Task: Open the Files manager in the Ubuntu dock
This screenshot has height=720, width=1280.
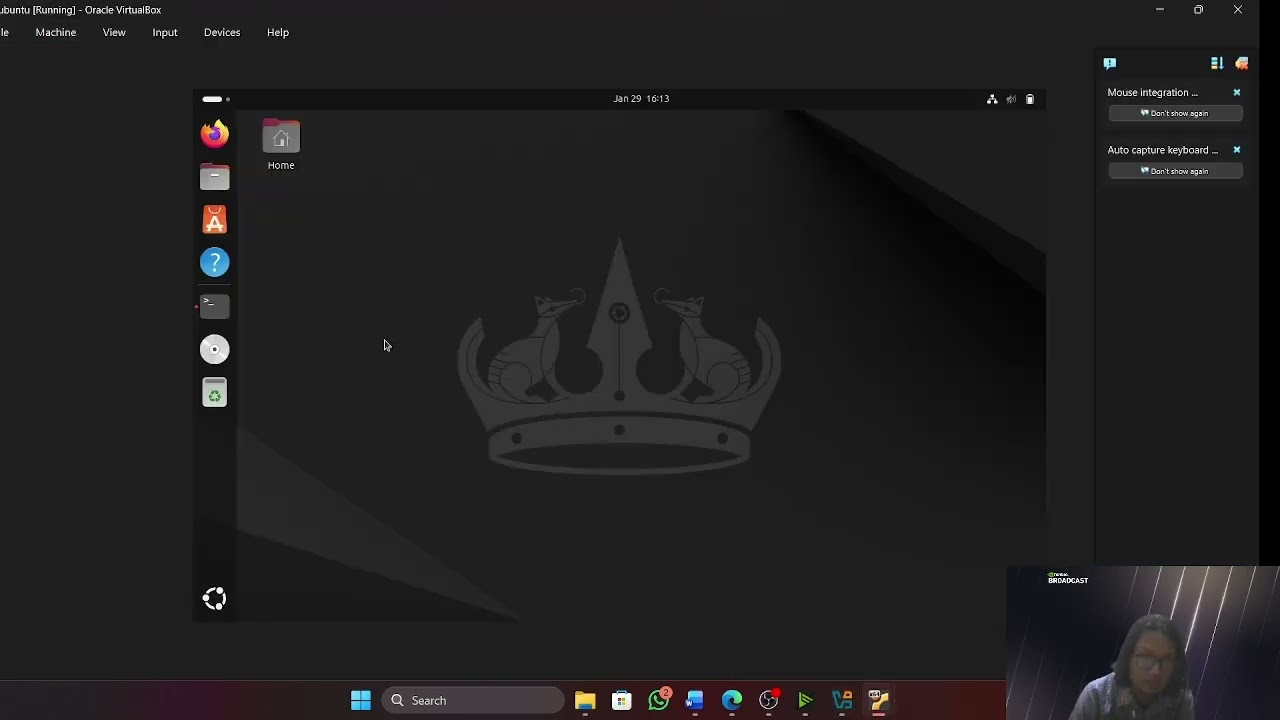Action: (x=215, y=177)
